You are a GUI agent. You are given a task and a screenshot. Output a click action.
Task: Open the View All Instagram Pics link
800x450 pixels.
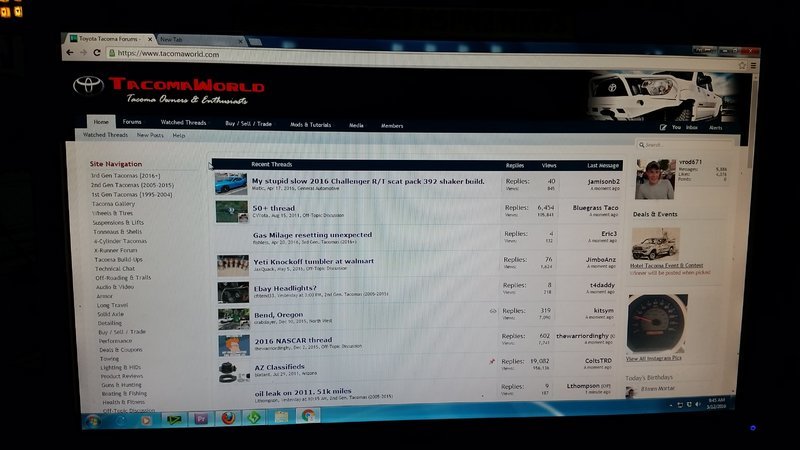click(654, 358)
